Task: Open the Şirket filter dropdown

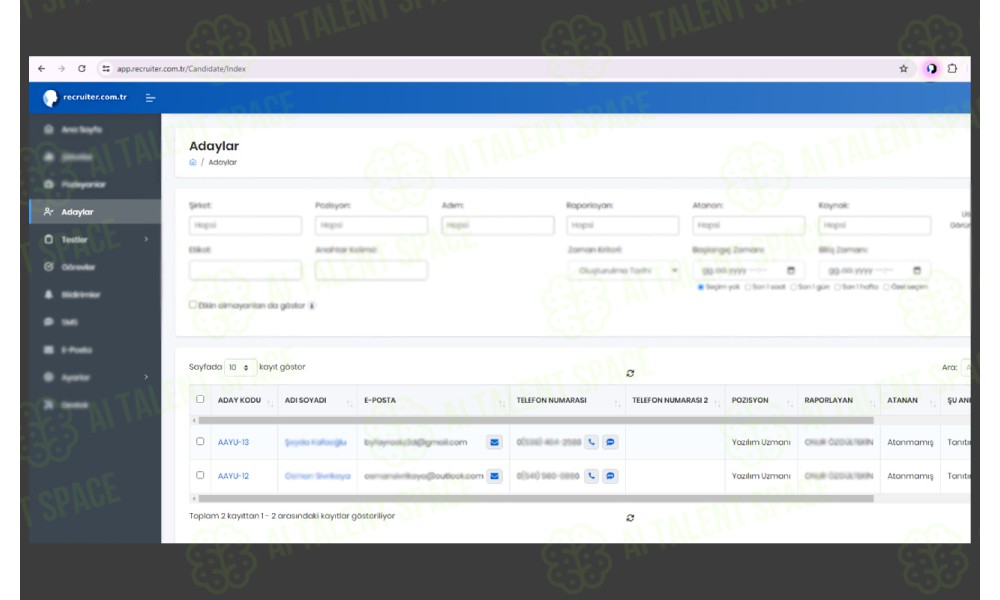Action: (x=245, y=225)
